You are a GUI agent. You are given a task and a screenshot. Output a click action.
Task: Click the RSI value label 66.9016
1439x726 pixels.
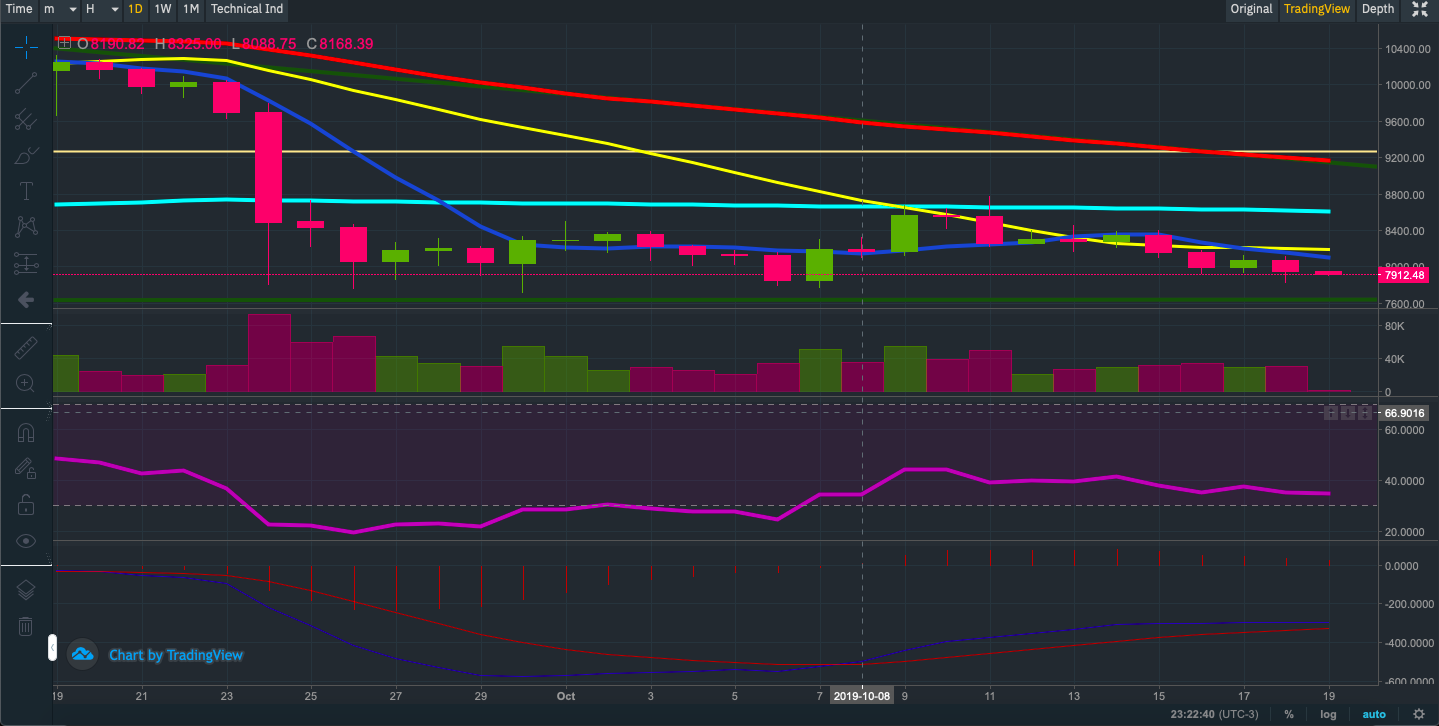[1406, 412]
